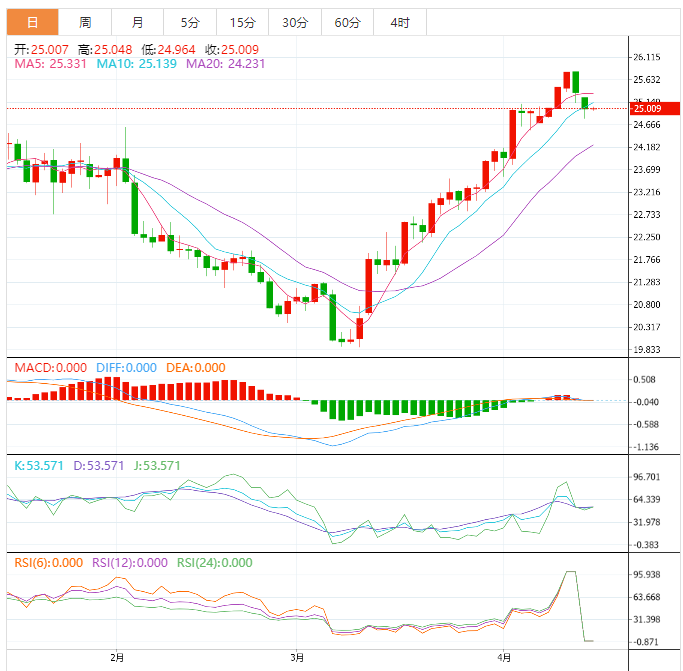Switch to the 月 monthly tab
The width and height of the screenshot is (683, 671).
[138, 22]
